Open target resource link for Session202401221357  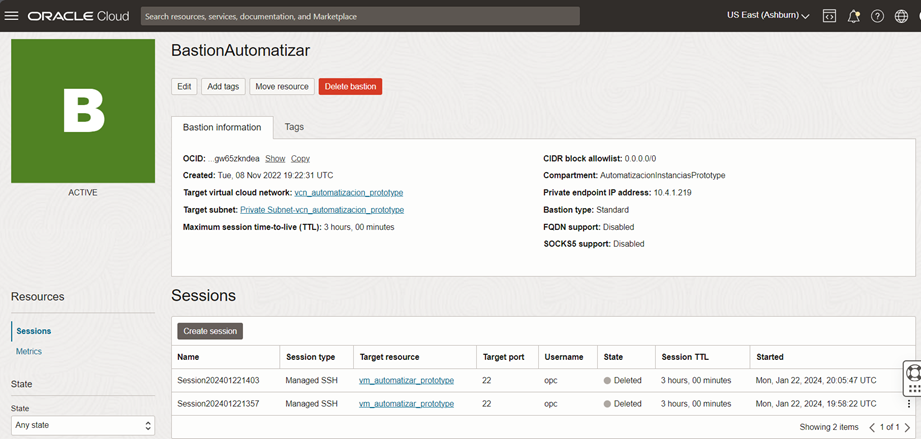(x=406, y=404)
